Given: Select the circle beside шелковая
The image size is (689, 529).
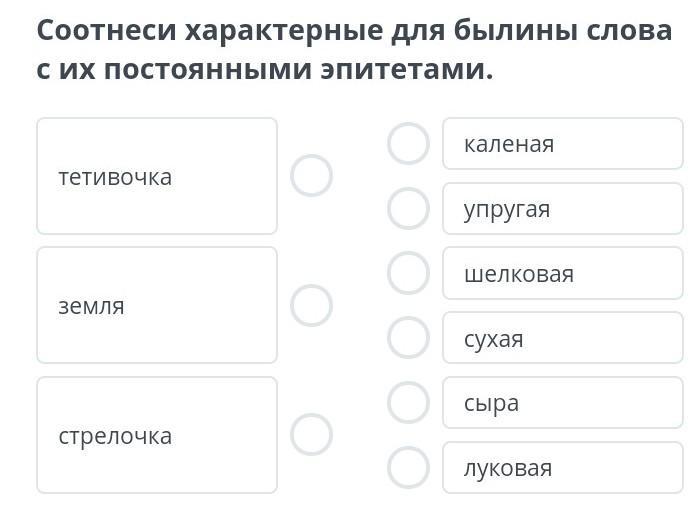Looking at the screenshot, I should [408, 274].
